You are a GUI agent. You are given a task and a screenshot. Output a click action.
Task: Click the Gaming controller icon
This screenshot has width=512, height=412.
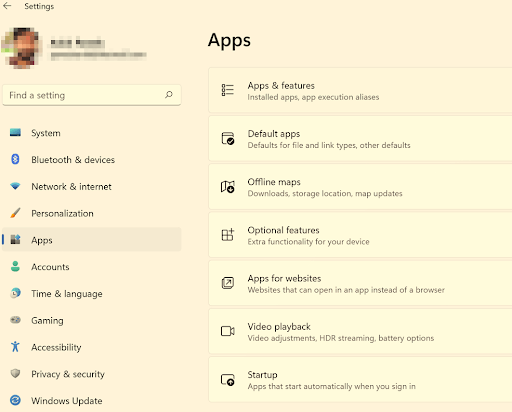pyautogui.click(x=15, y=320)
